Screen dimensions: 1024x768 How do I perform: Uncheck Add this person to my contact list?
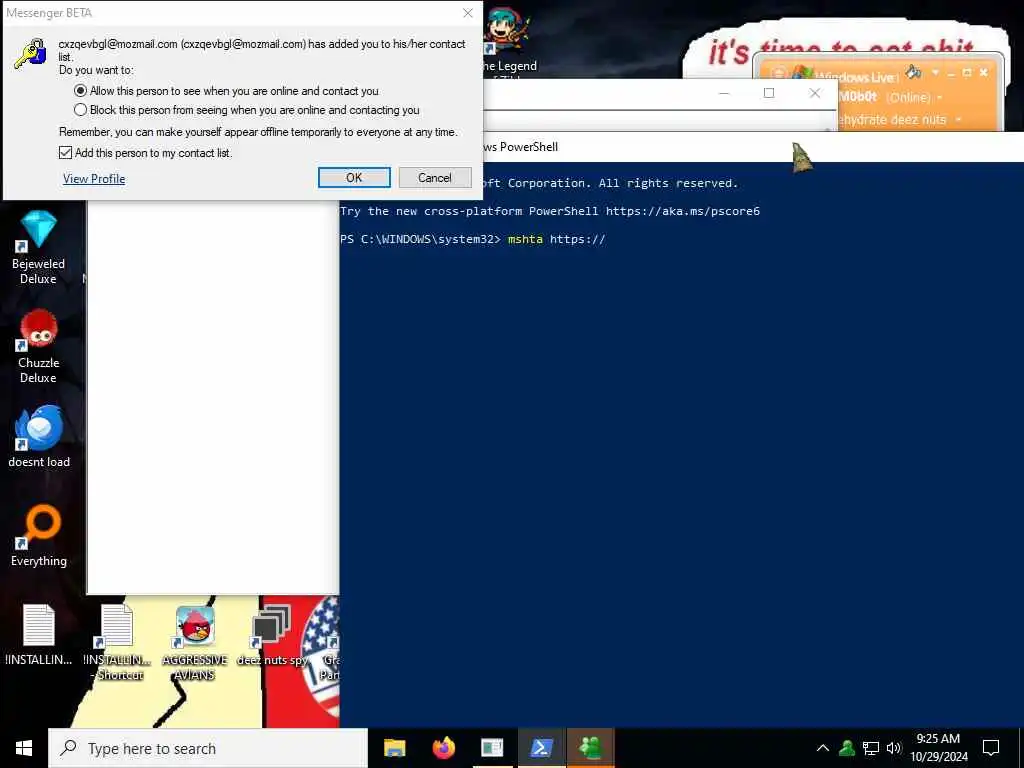coord(65,153)
